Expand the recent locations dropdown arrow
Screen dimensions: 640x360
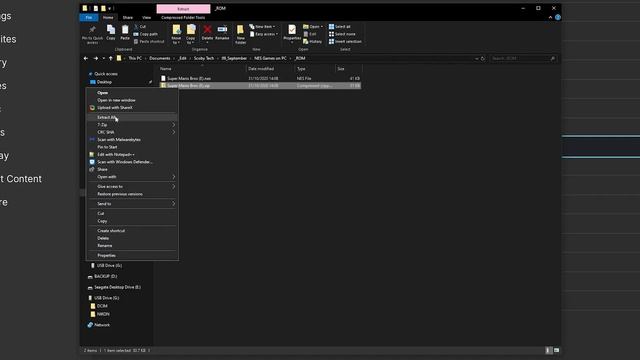click(103, 58)
